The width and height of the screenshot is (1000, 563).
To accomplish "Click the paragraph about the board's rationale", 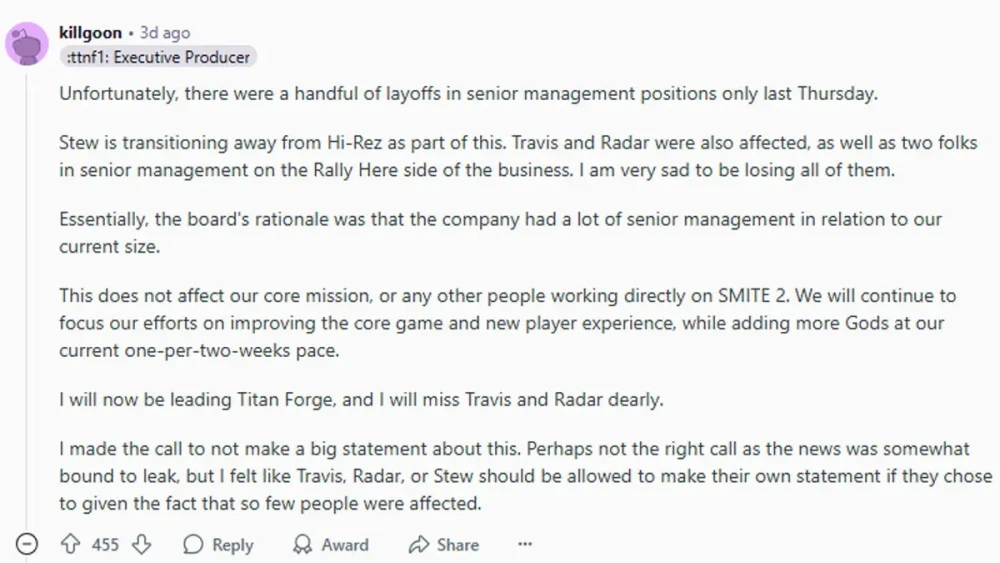I will tap(500, 232).
